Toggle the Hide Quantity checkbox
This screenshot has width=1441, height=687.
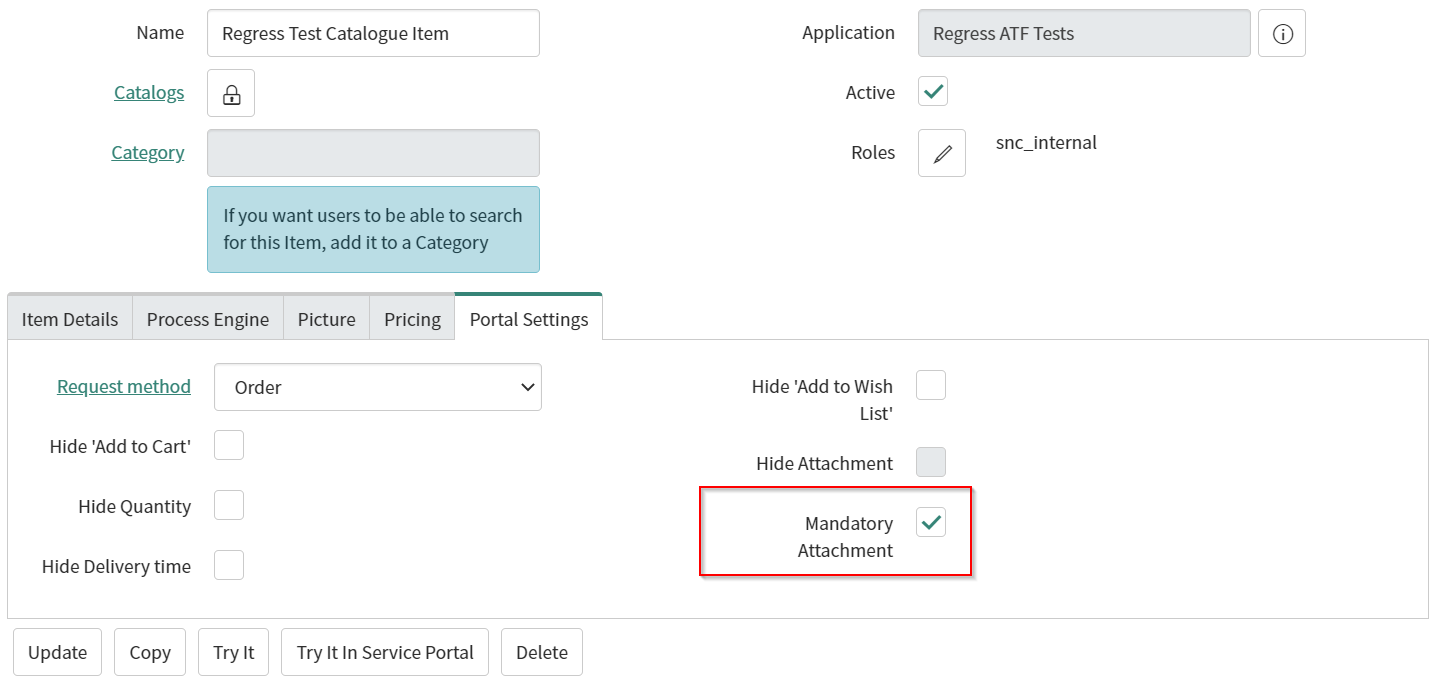(x=229, y=506)
